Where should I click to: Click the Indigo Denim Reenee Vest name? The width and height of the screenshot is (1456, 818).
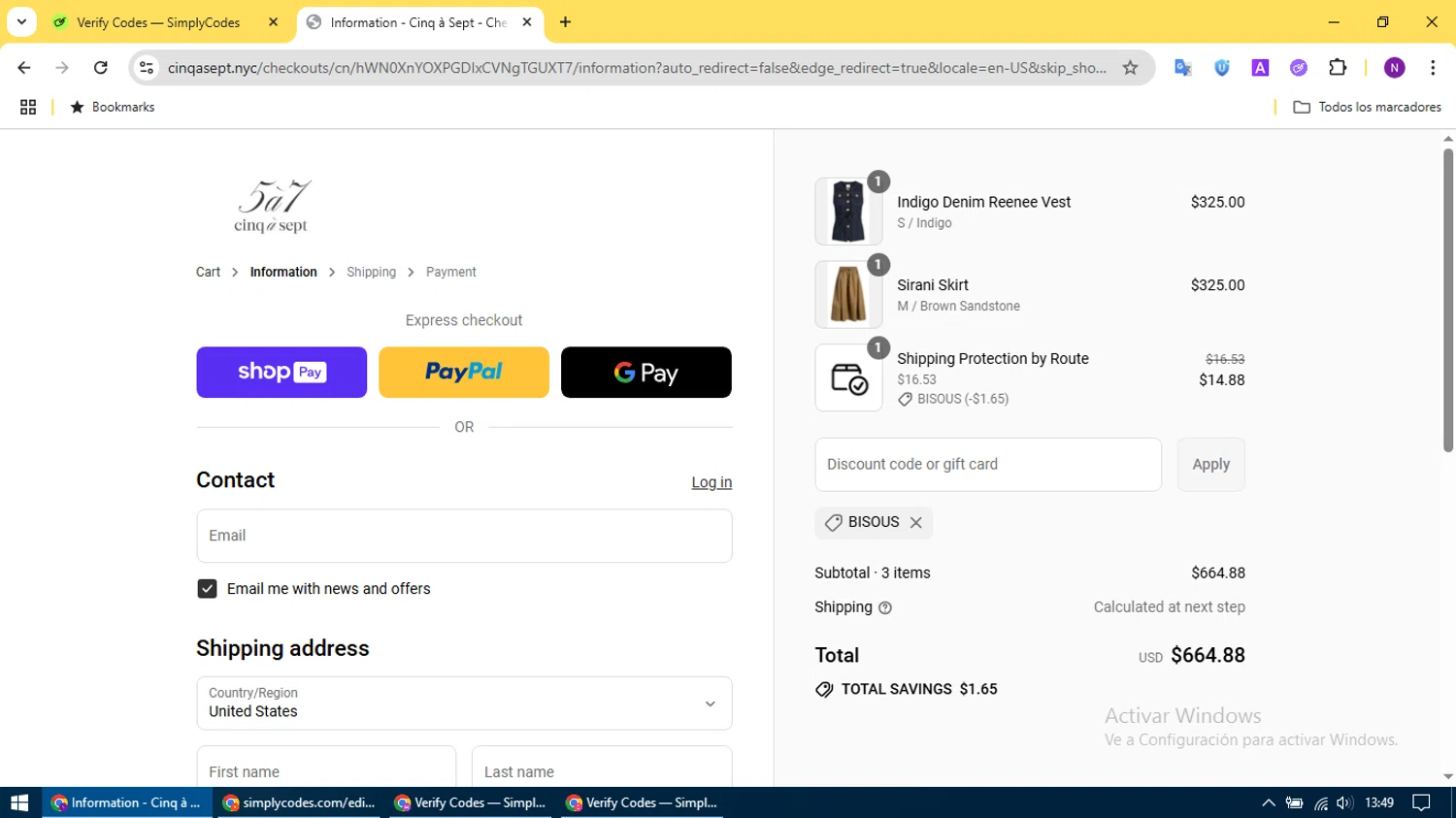click(x=983, y=202)
